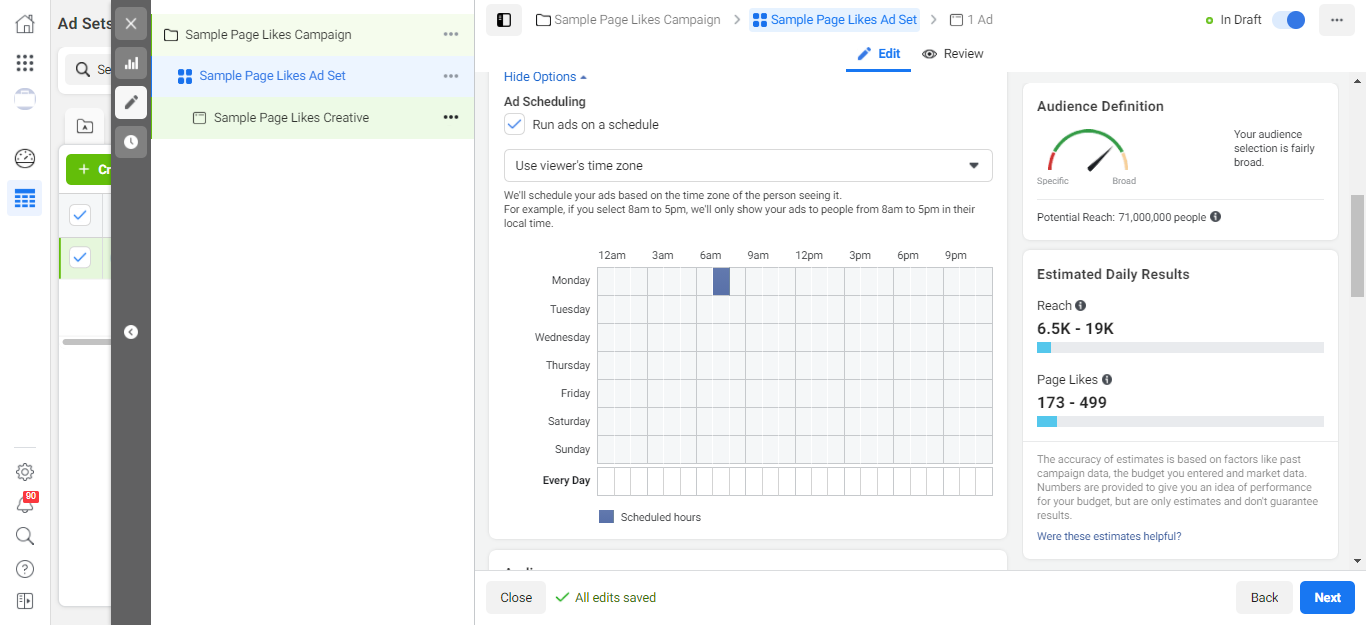This screenshot has height=625, width=1366.
Task: Open the charts view icon
Action: [131, 63]
